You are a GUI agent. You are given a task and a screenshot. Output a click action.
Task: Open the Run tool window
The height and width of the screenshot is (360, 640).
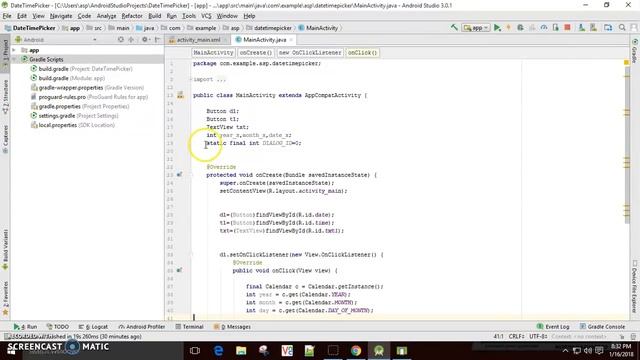pos(25,327)
